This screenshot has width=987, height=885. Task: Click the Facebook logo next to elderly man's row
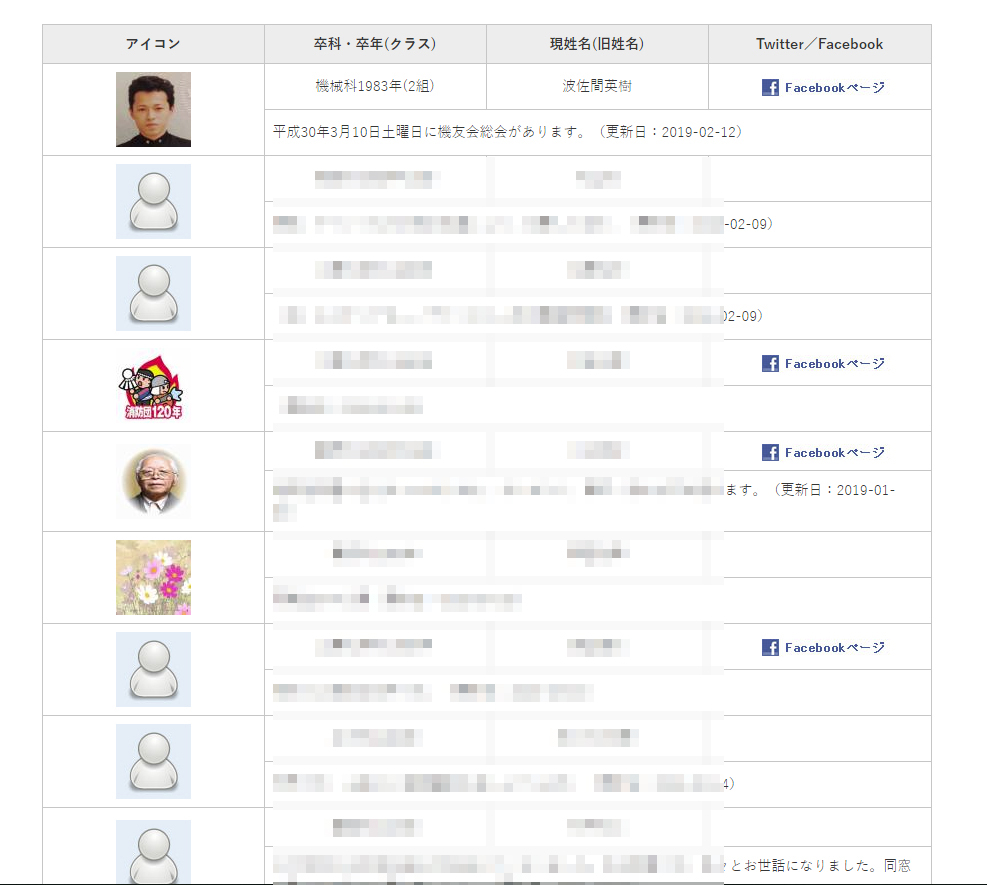pos(770,452)
